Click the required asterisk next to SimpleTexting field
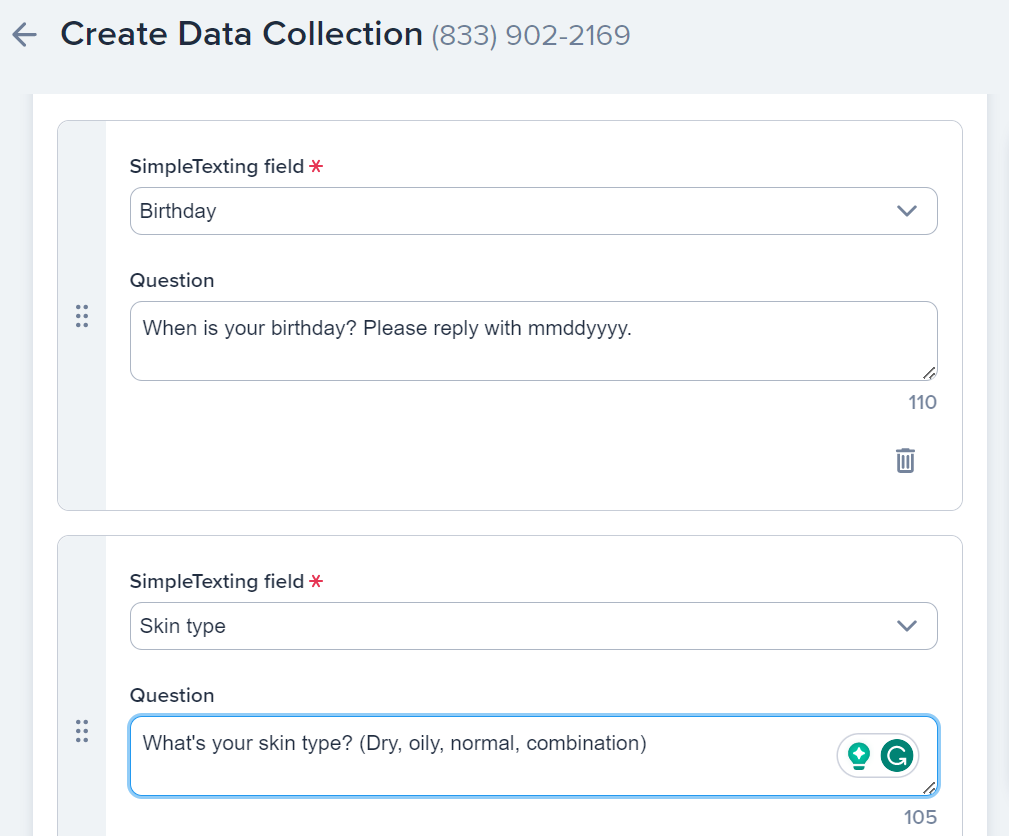Screen dimensions: 1009x836 (x=315, y=166)
